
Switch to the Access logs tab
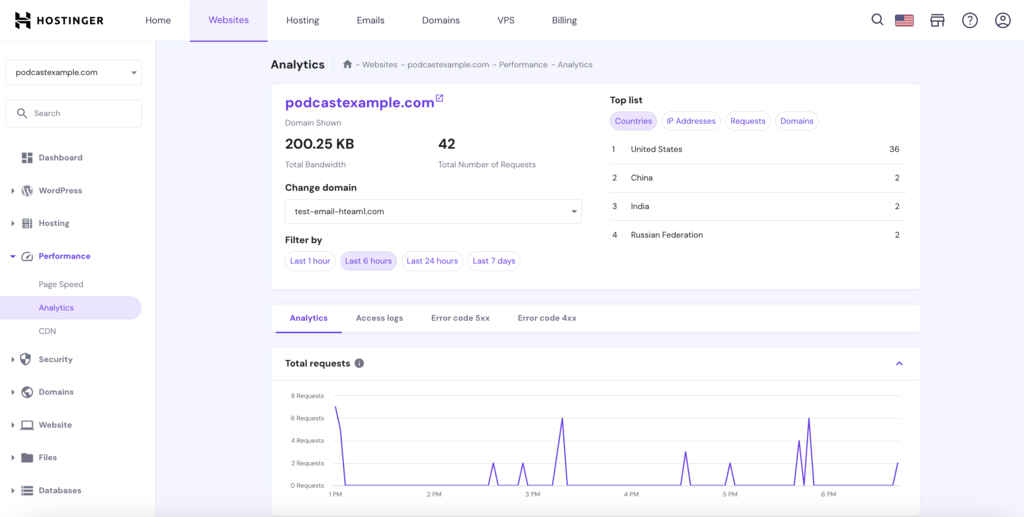pos(379,318)
